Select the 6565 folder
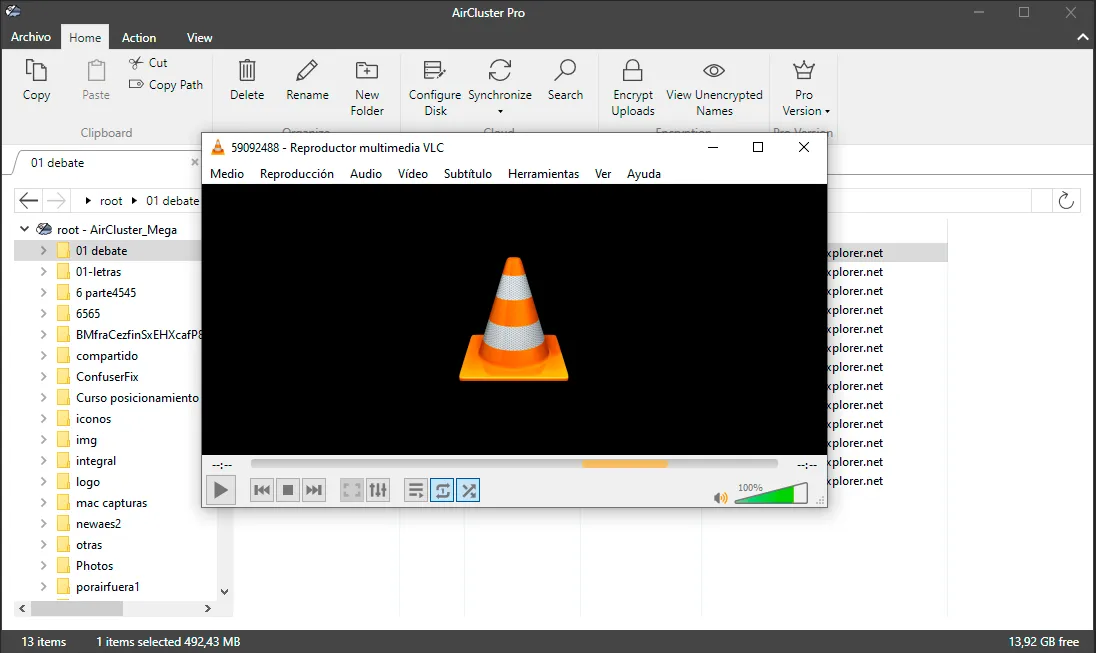1096x653 pixels. 88,314
